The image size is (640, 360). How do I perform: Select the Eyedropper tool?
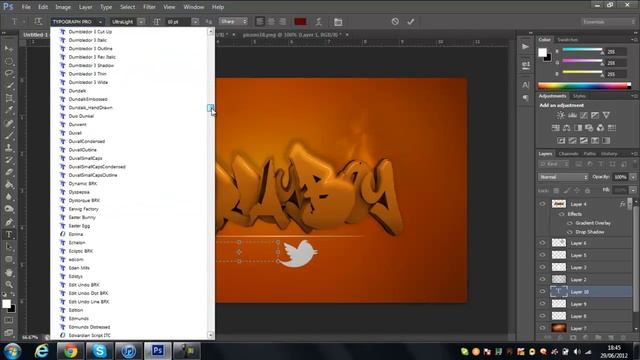coord(9,110)
